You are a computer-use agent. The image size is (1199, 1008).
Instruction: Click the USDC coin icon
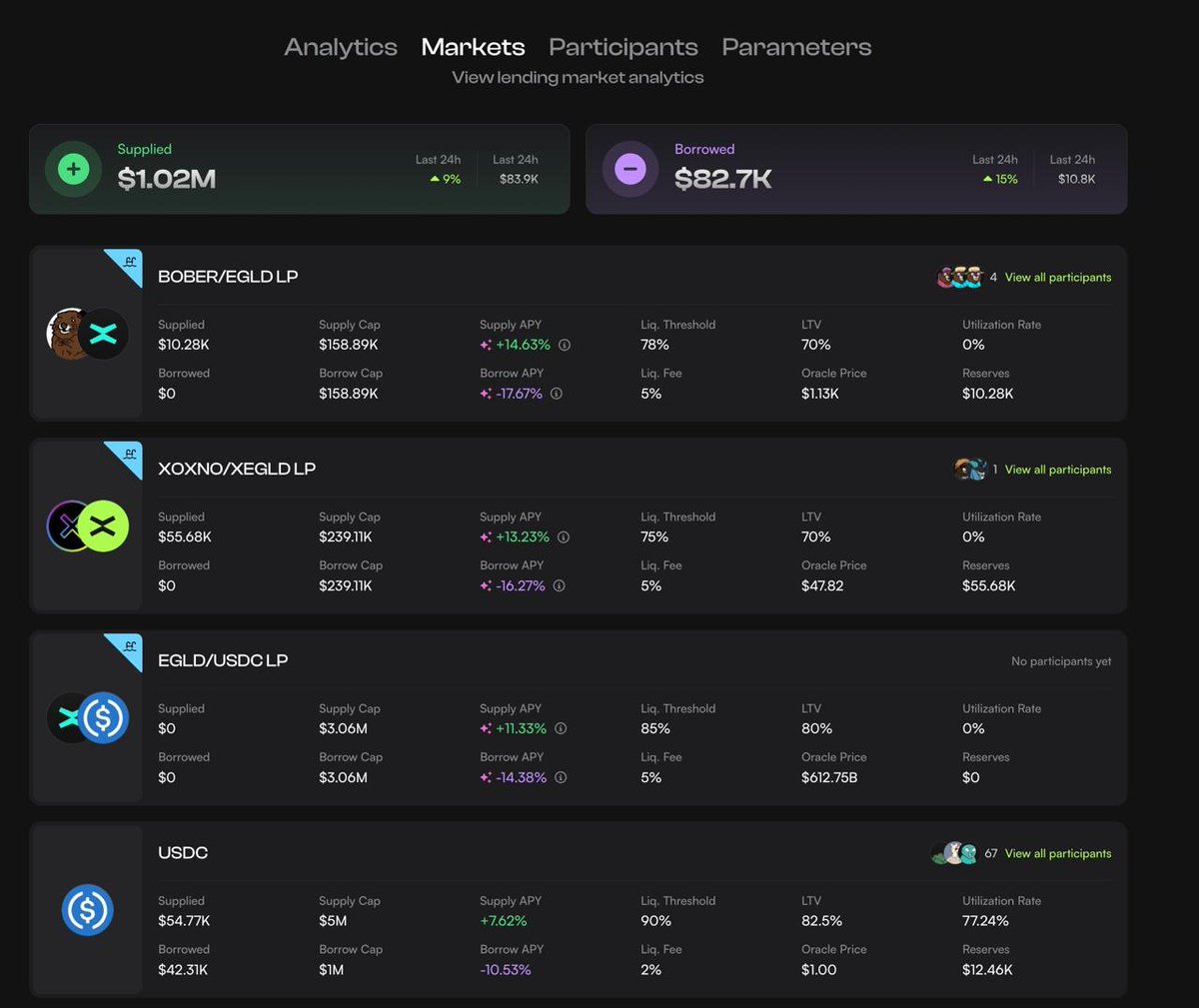(x=88, y=910)
